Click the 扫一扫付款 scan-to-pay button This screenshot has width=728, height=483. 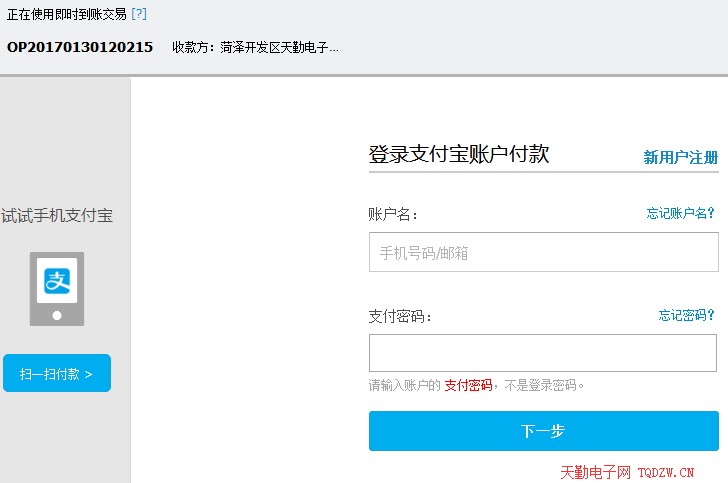point(57,373)
